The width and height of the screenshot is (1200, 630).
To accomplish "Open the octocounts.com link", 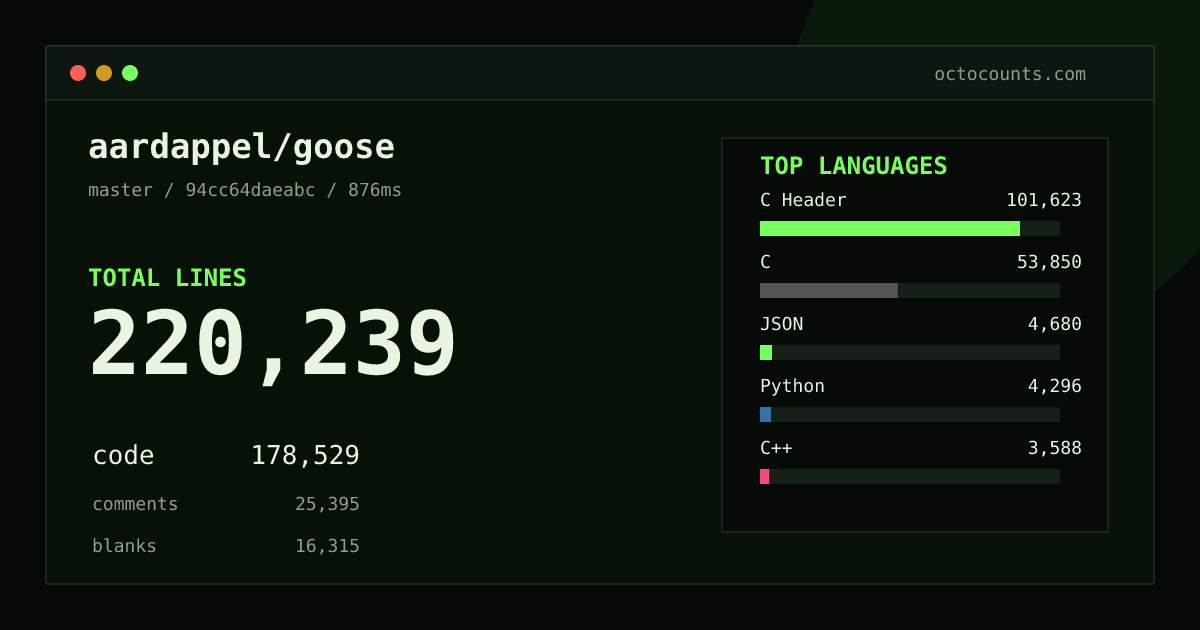I will point(1010,74).
